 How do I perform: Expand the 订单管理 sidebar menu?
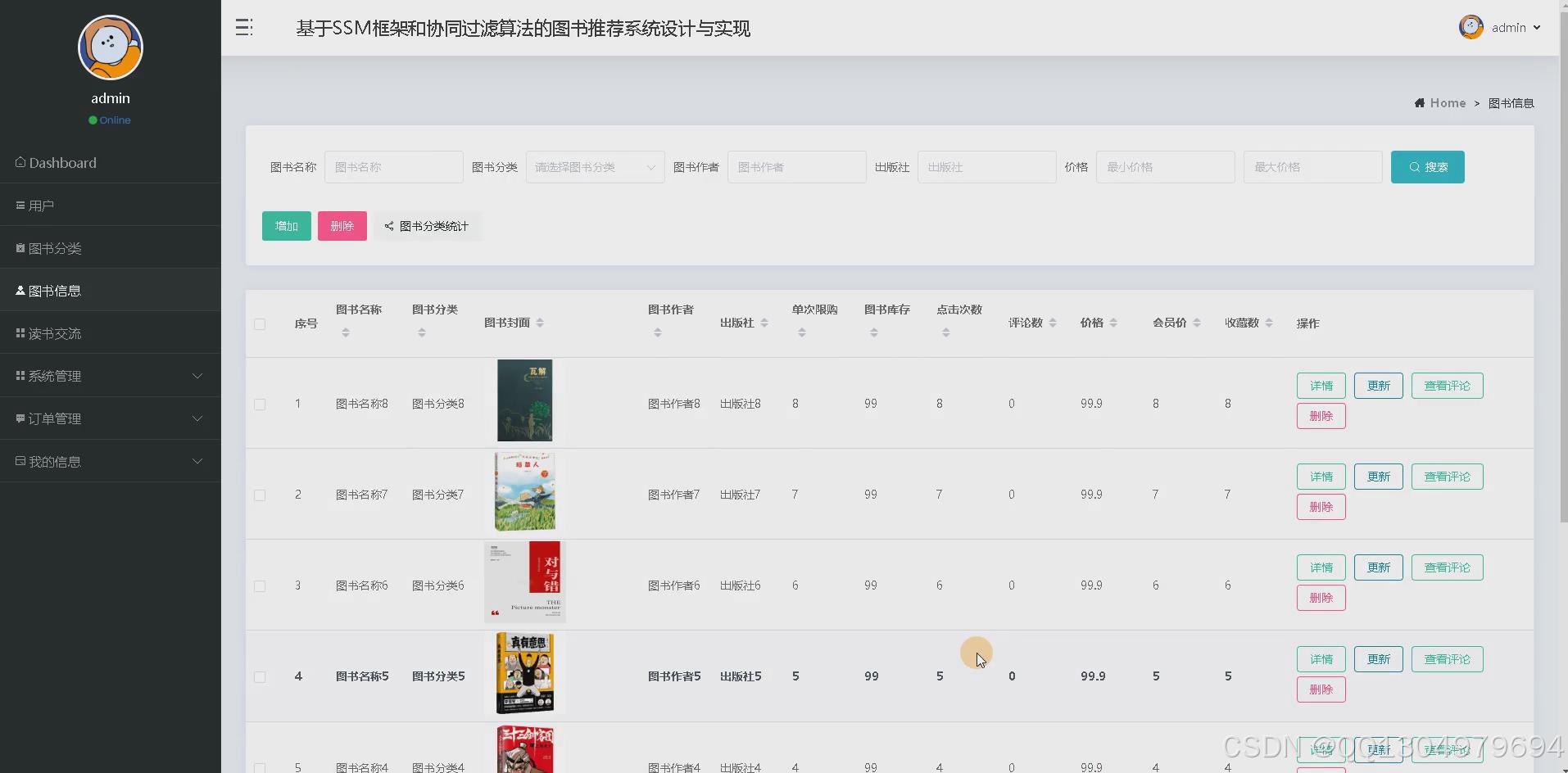pyautogui.click(x=111, y=418)
